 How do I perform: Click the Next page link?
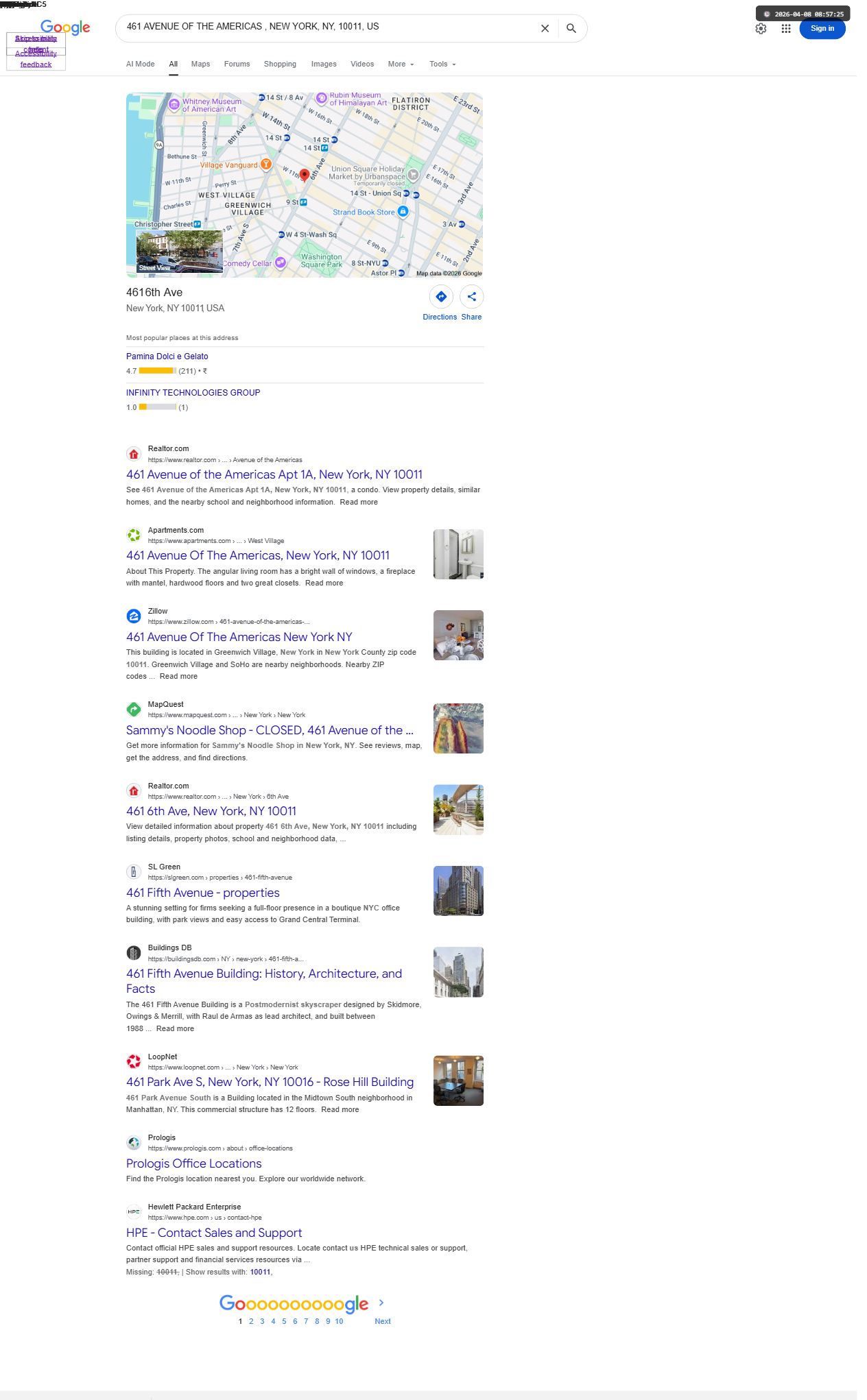383,1321
